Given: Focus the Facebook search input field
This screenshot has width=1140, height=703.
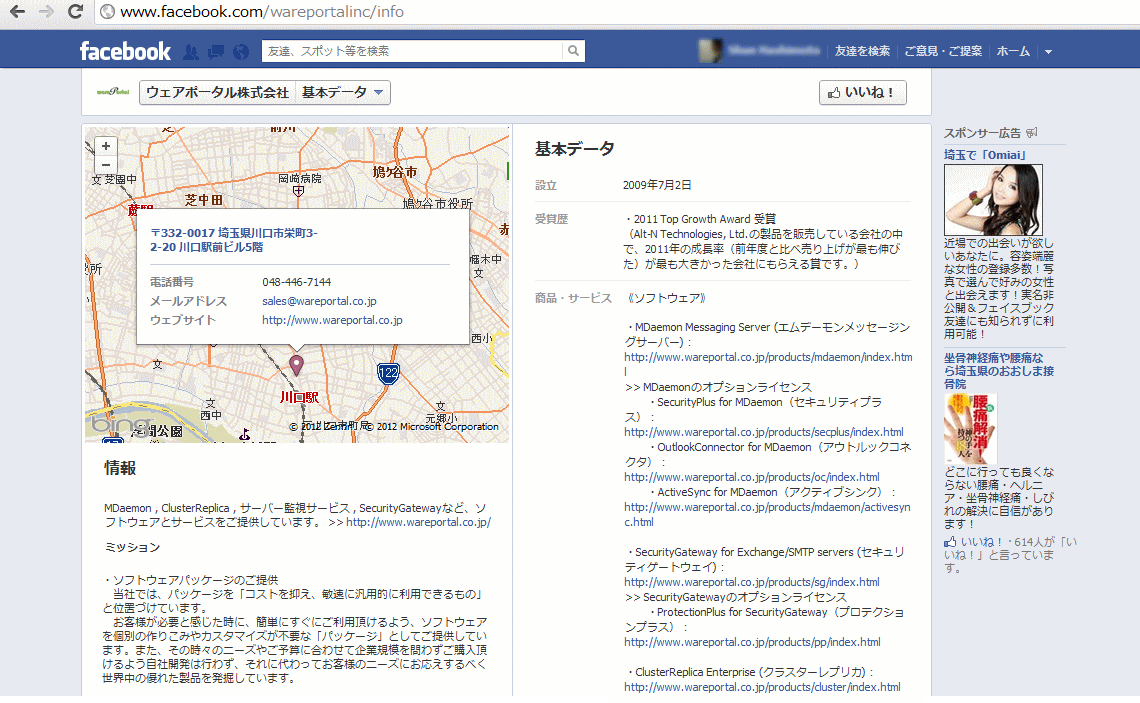Looking at the screenshot, I should [x=412, y=51].
